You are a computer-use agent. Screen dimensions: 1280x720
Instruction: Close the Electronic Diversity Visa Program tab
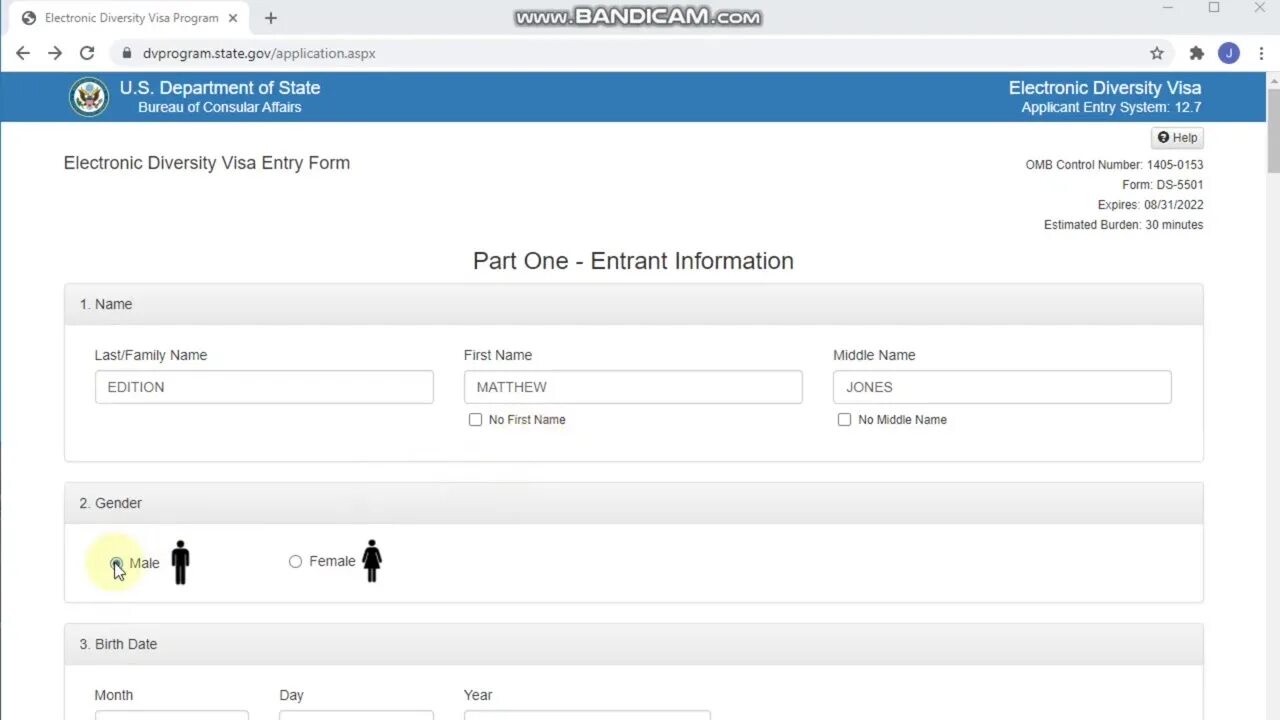pyautogui.click(x=232, y=18)
